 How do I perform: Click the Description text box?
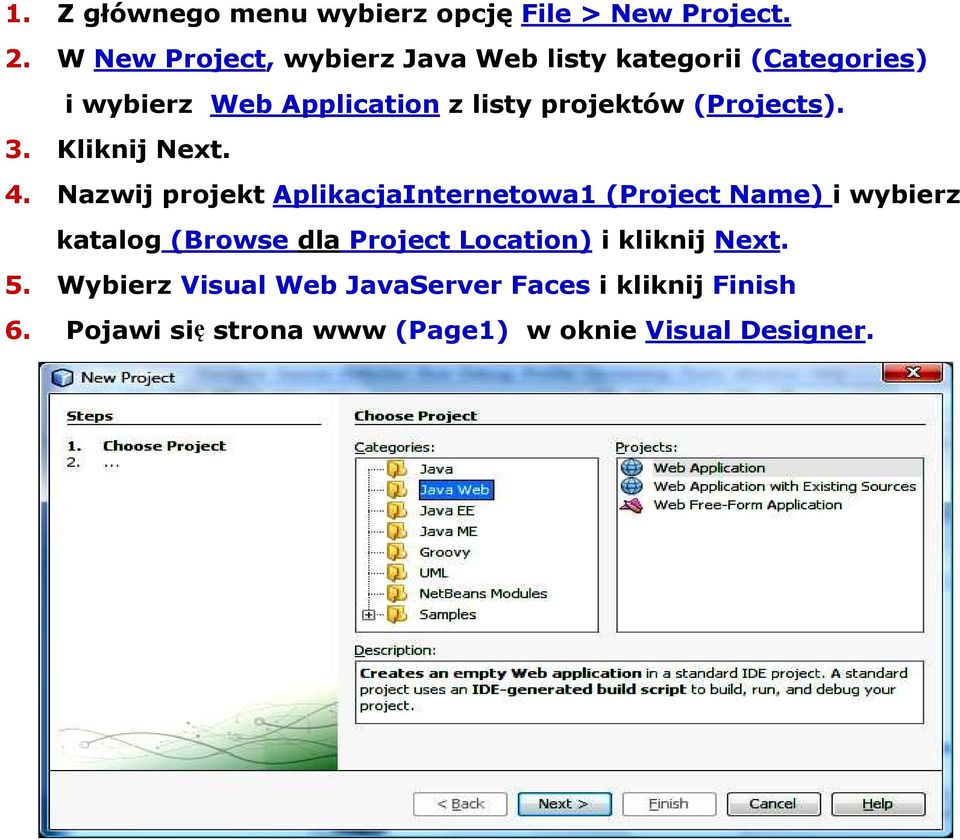click(x=639, y=692)
